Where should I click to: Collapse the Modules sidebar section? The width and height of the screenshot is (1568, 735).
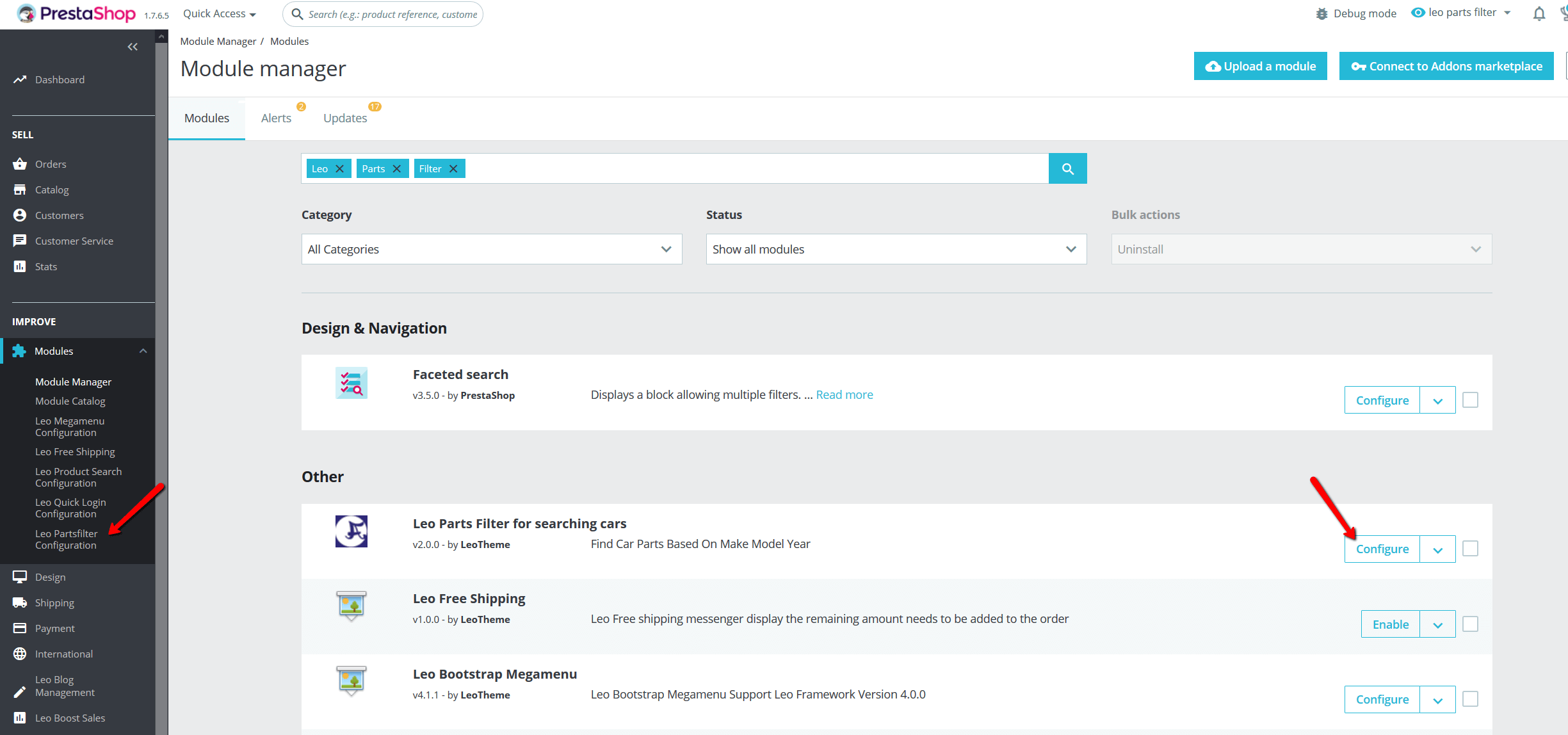pos(143,351)
